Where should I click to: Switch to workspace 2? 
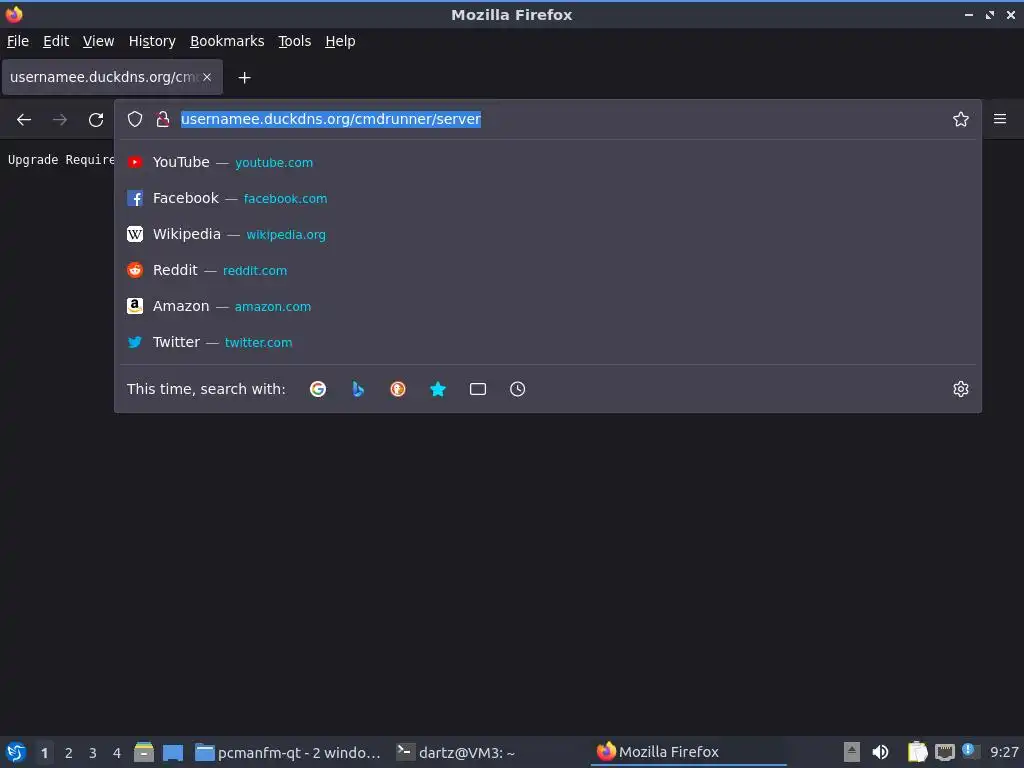[x=69, y=753]
